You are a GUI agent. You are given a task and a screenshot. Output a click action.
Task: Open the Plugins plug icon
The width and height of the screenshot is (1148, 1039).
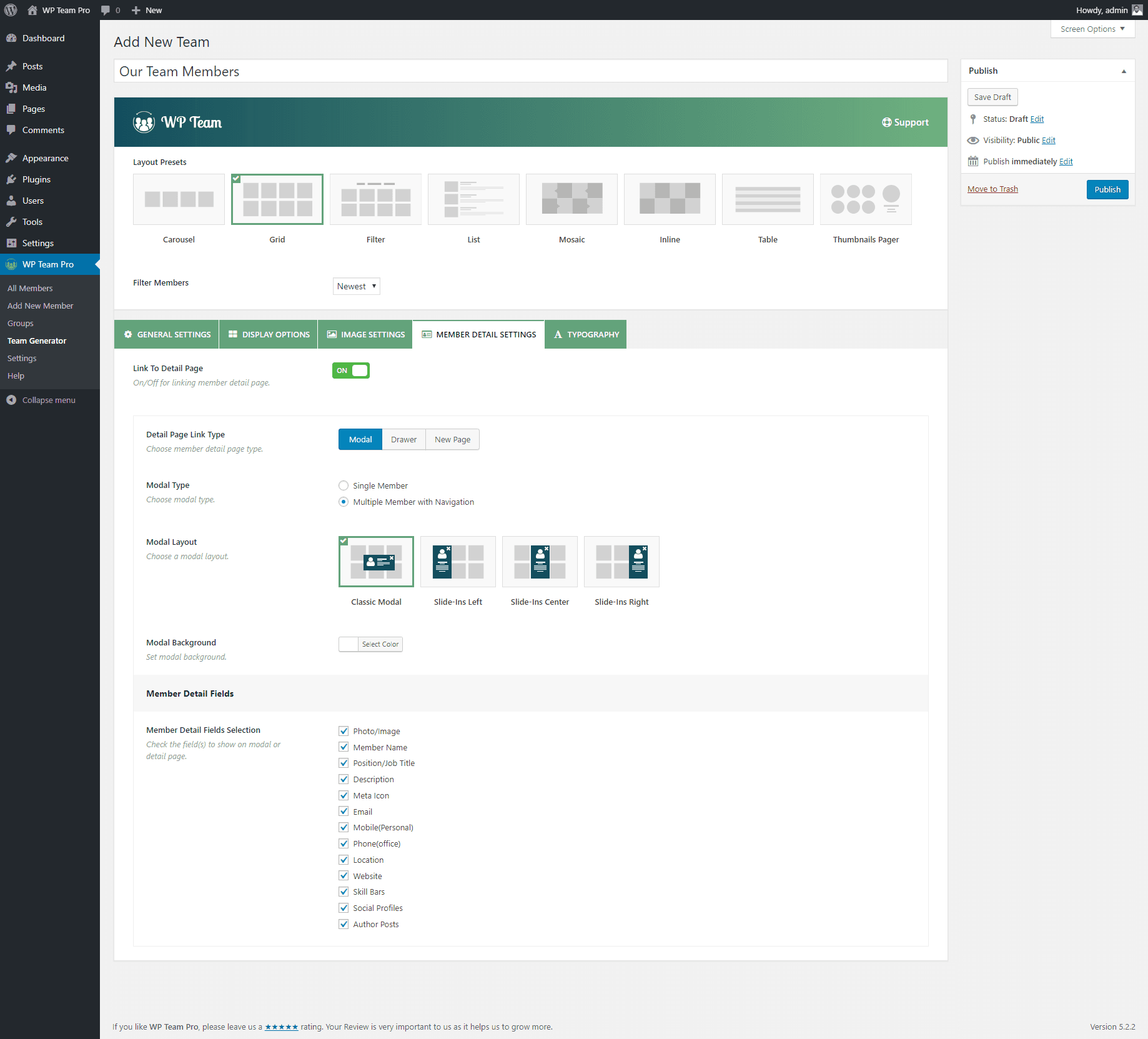click(11, 179)
